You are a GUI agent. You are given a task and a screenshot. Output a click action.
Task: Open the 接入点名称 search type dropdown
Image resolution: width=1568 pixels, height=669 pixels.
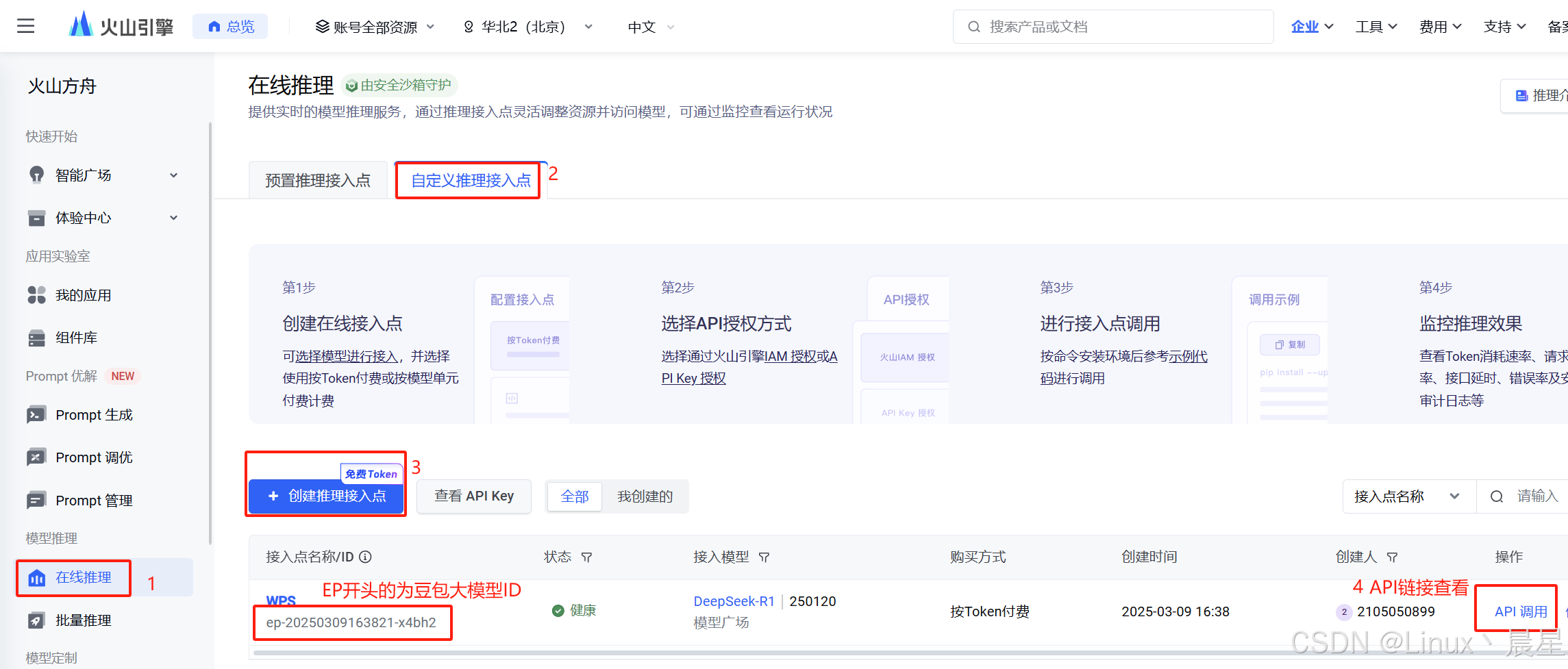click(x=1409, y=496)
